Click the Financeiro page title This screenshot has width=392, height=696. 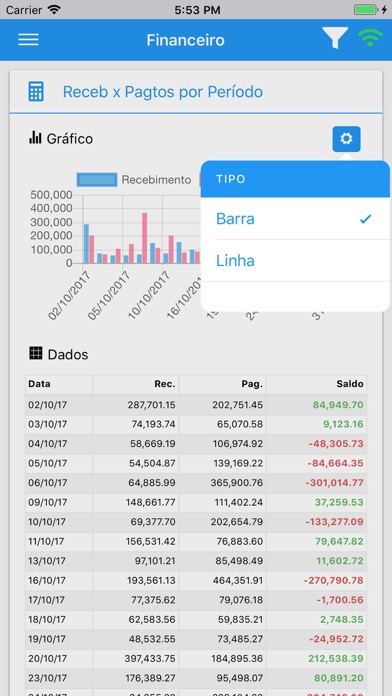[186, 40]
